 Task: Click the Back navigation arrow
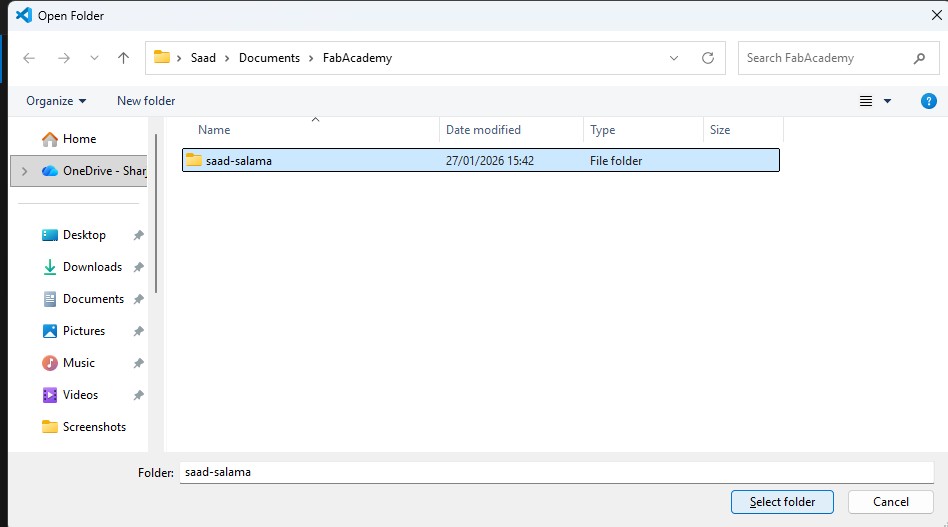(x=28, y=58)
